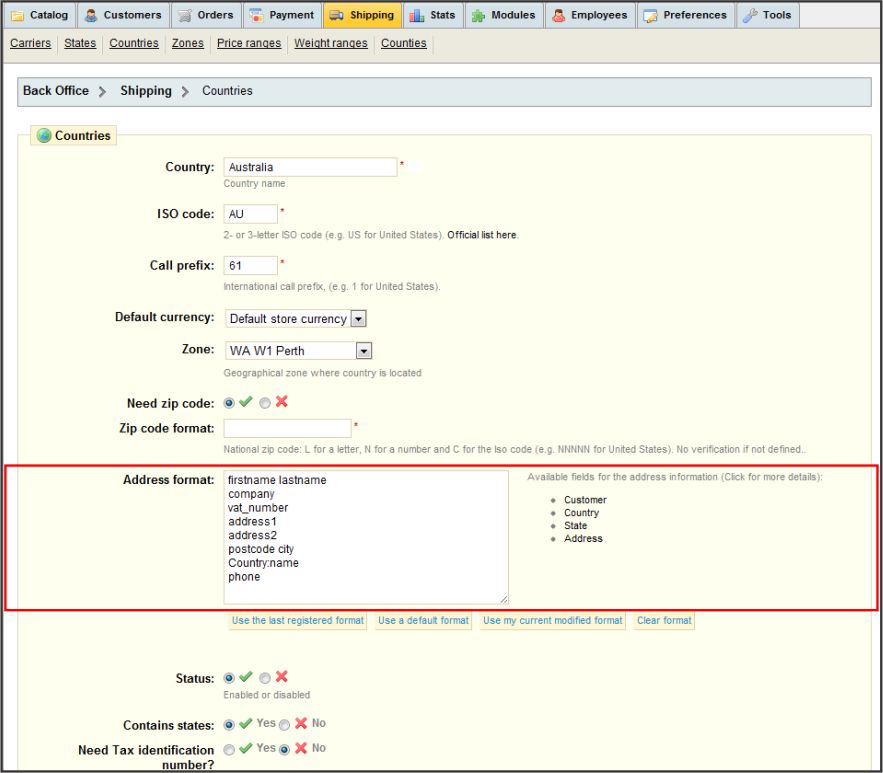Click the Zip code format input field
This screenshot has height=773, width=883.
point(288,428)
